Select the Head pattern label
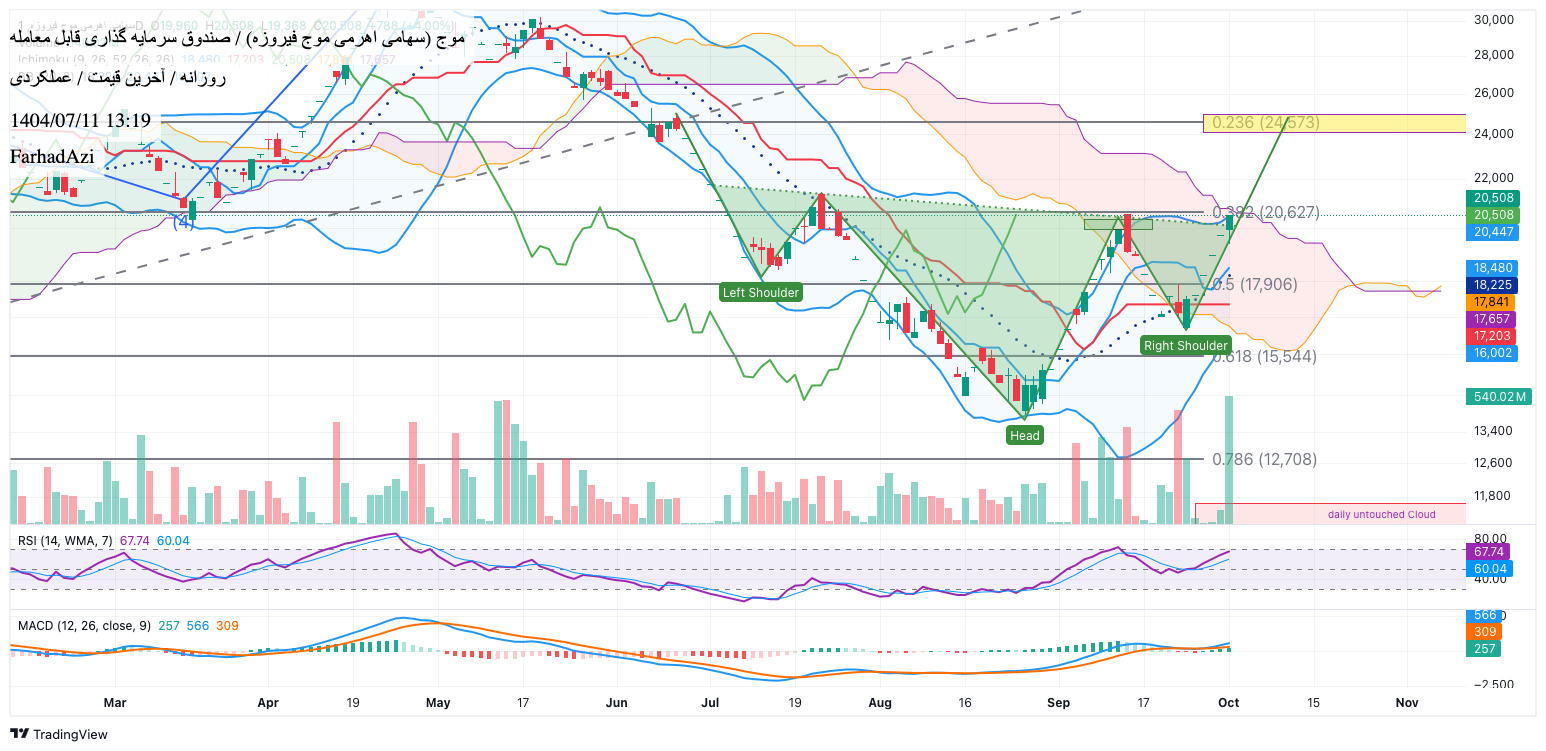Image resolution: width=1546 pixels, height=751 pixels. pyautogui.click(x=1024, y=435)
